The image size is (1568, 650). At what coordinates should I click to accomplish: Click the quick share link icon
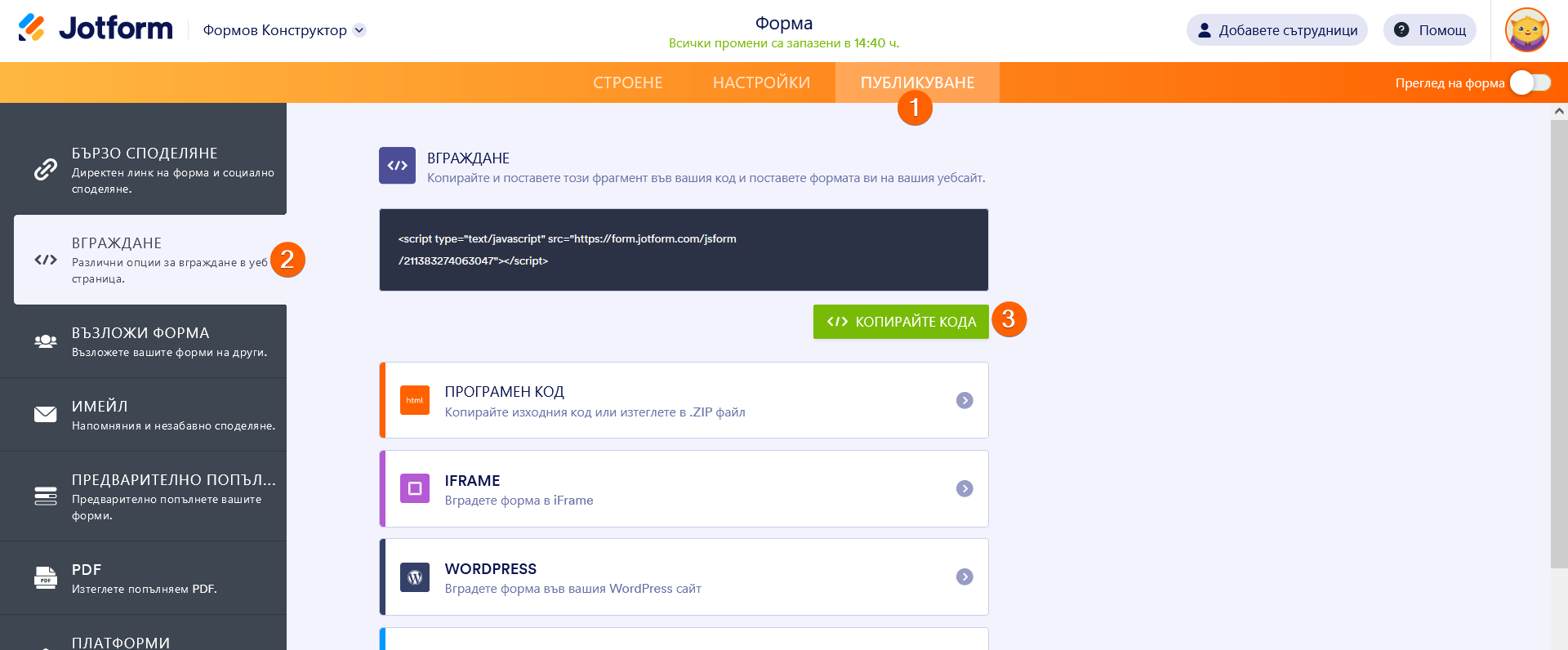(x=46, y=170)
